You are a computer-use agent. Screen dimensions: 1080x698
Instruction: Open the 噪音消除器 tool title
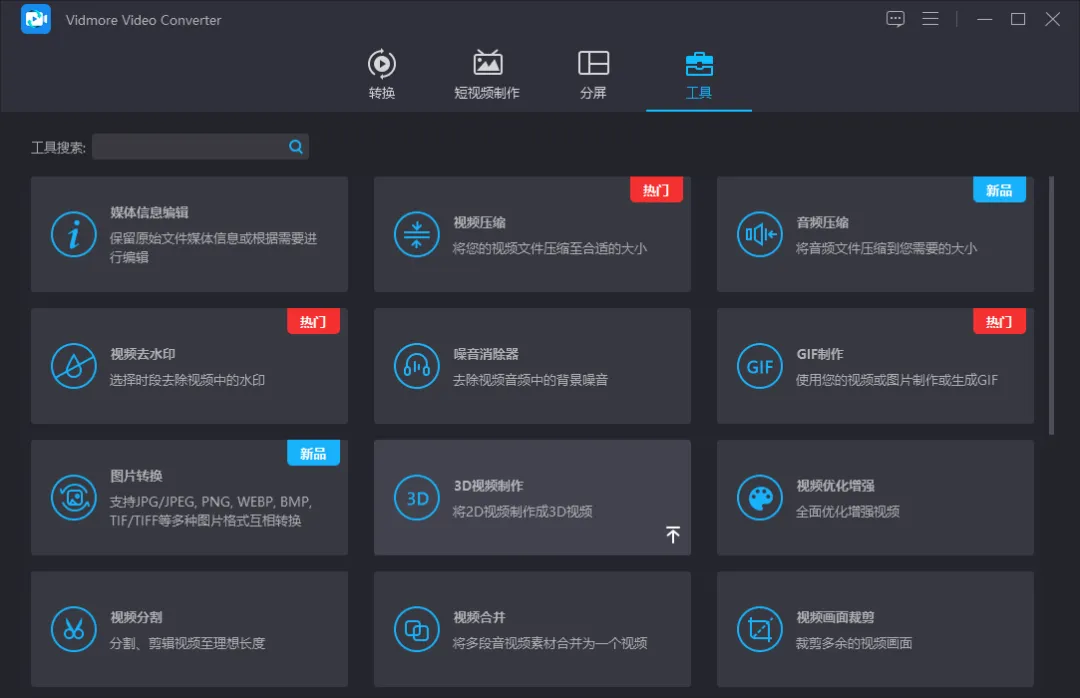point(486,354)
